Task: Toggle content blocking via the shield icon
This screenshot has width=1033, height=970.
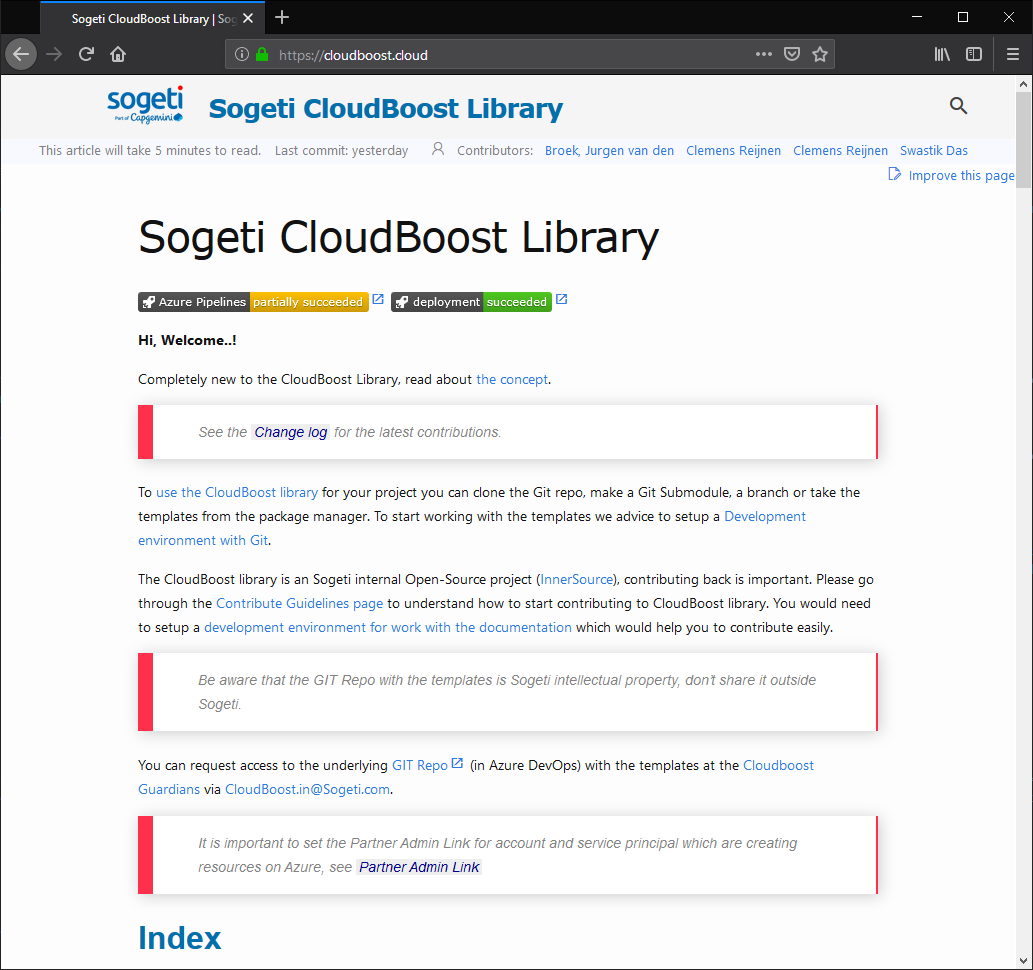Action: pyautogui.click(x=791, y=54)
